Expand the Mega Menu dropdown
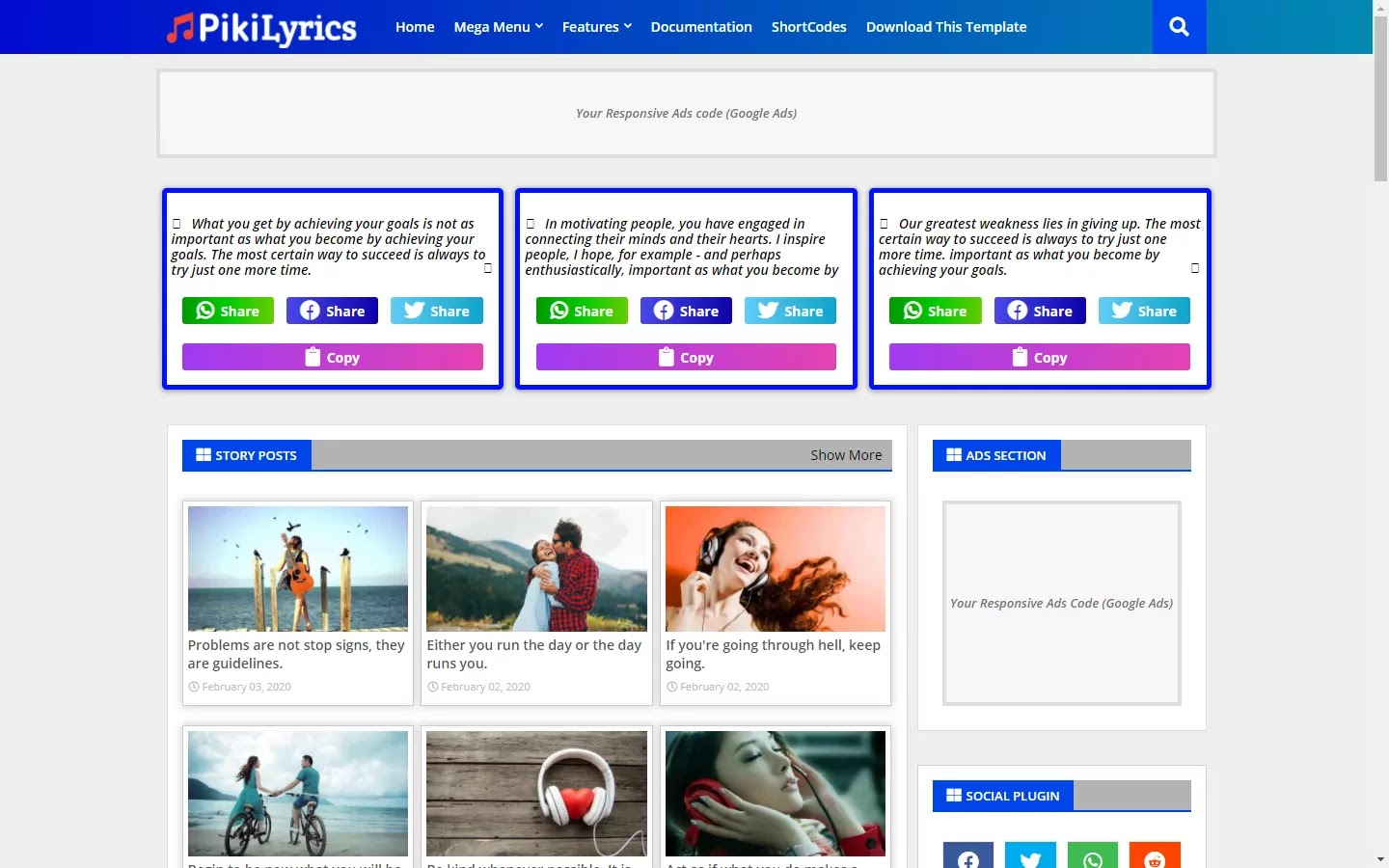 point(499,27)
